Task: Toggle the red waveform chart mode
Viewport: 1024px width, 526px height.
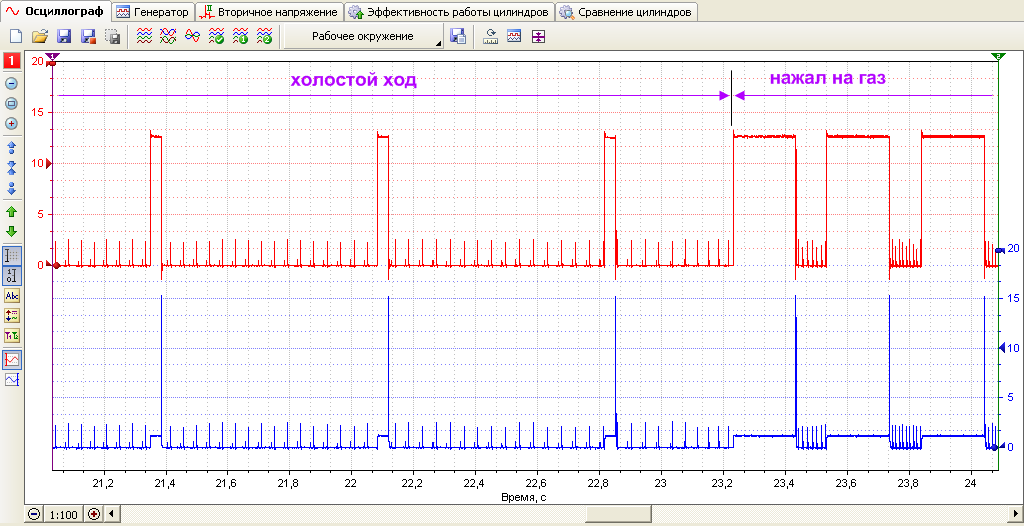Action: [12, 359]
